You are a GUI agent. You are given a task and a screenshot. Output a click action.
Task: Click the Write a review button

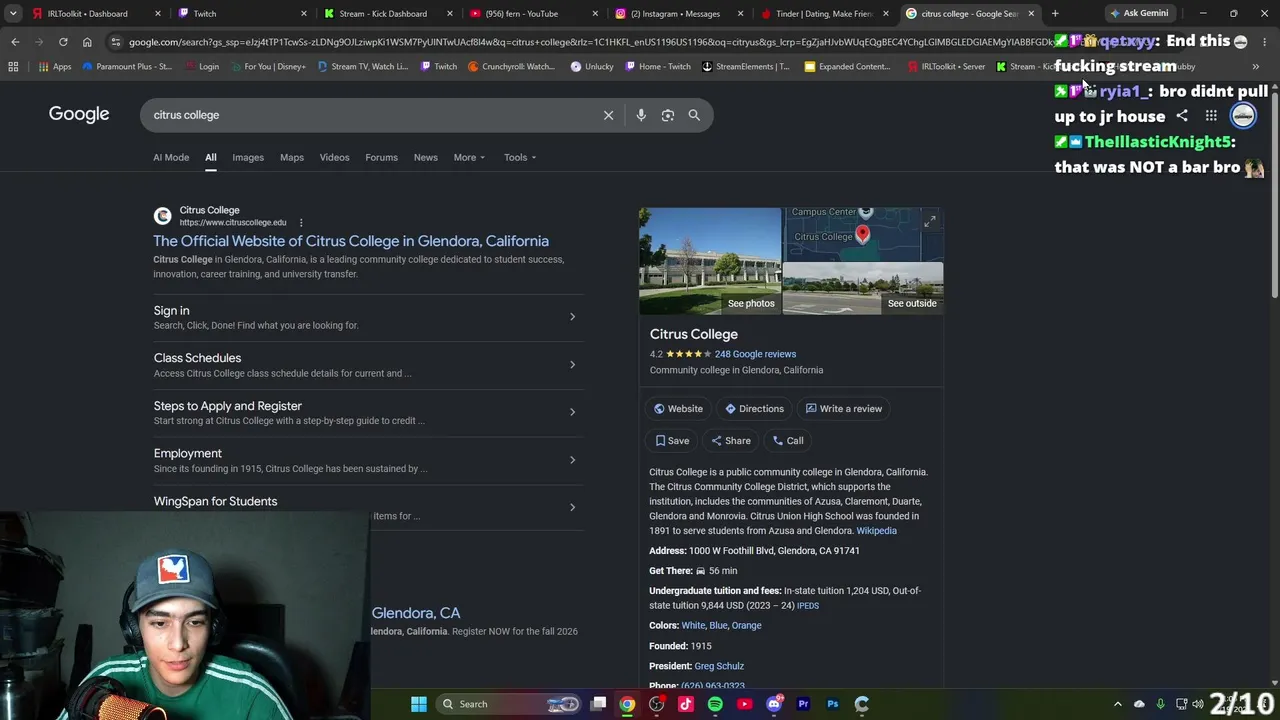coord(843,409)
